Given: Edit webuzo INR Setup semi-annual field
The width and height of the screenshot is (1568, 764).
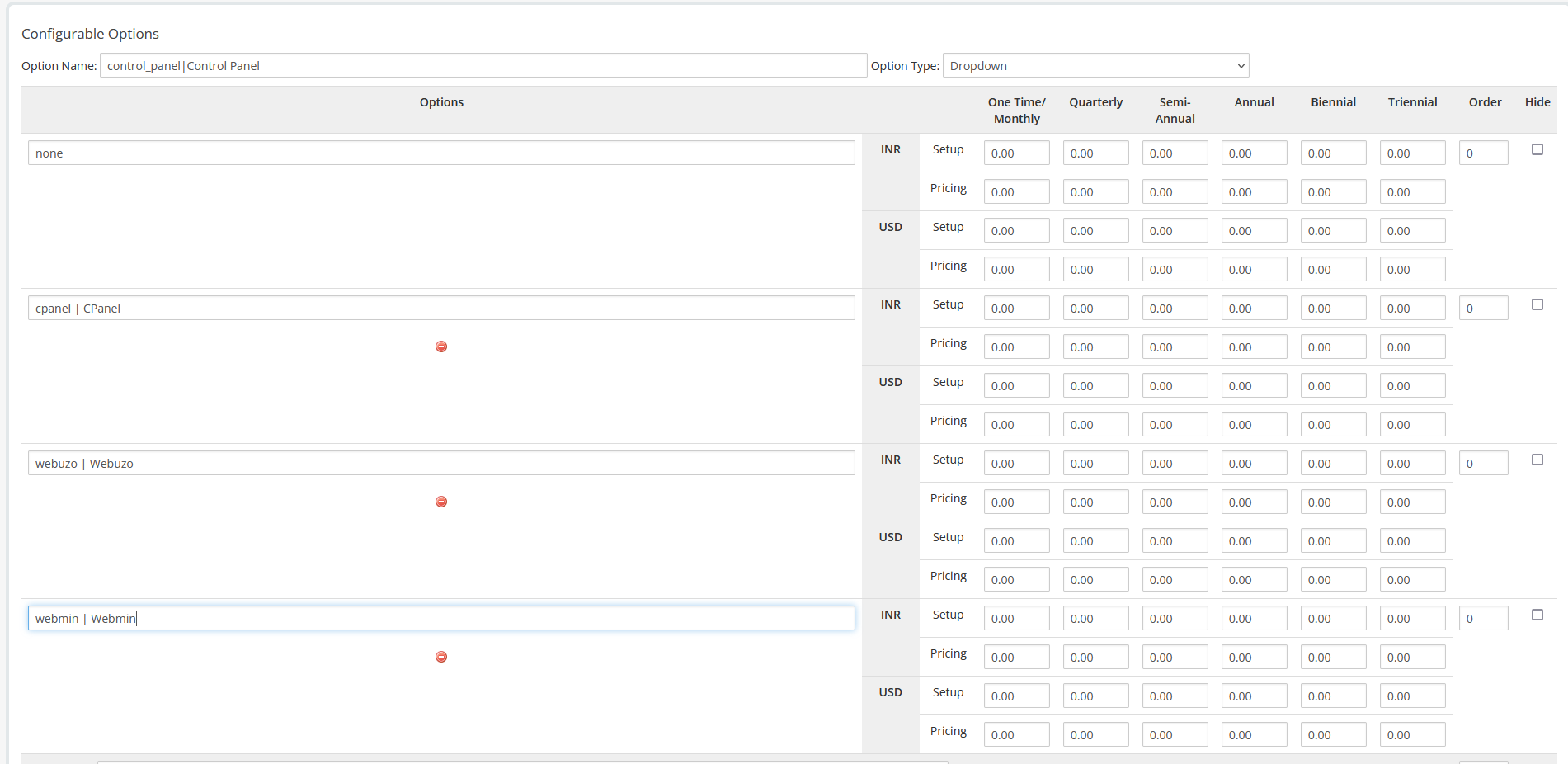Looking at the screenshot, I should point(1175,463).
